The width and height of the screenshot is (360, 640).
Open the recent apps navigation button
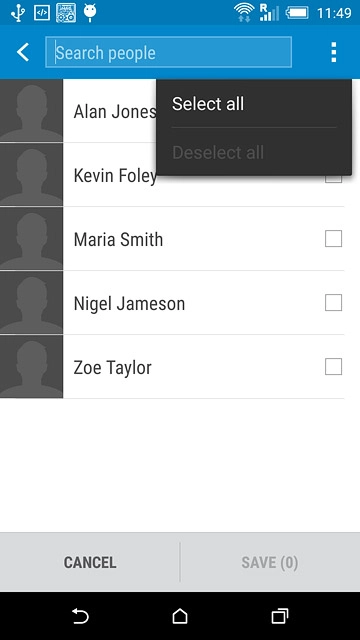(x=280, y=616)
